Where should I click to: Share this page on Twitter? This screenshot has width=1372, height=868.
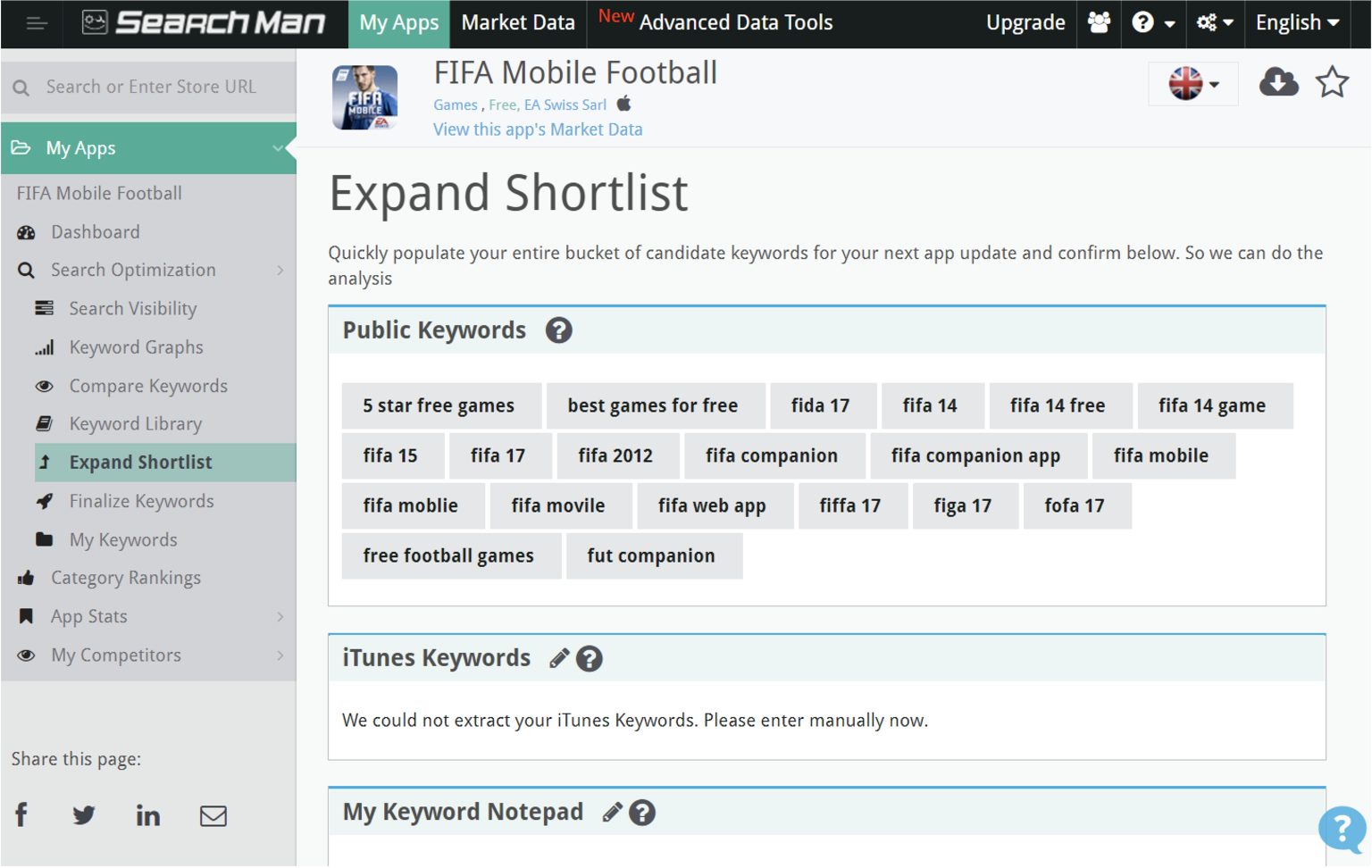(84, 815)
